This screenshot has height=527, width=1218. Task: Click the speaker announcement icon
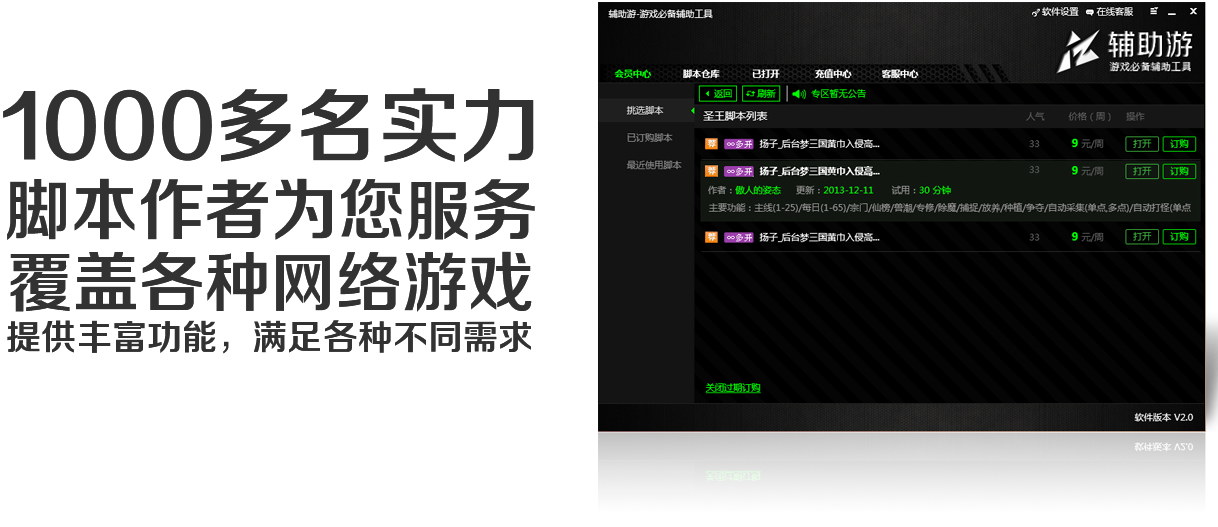798,94
